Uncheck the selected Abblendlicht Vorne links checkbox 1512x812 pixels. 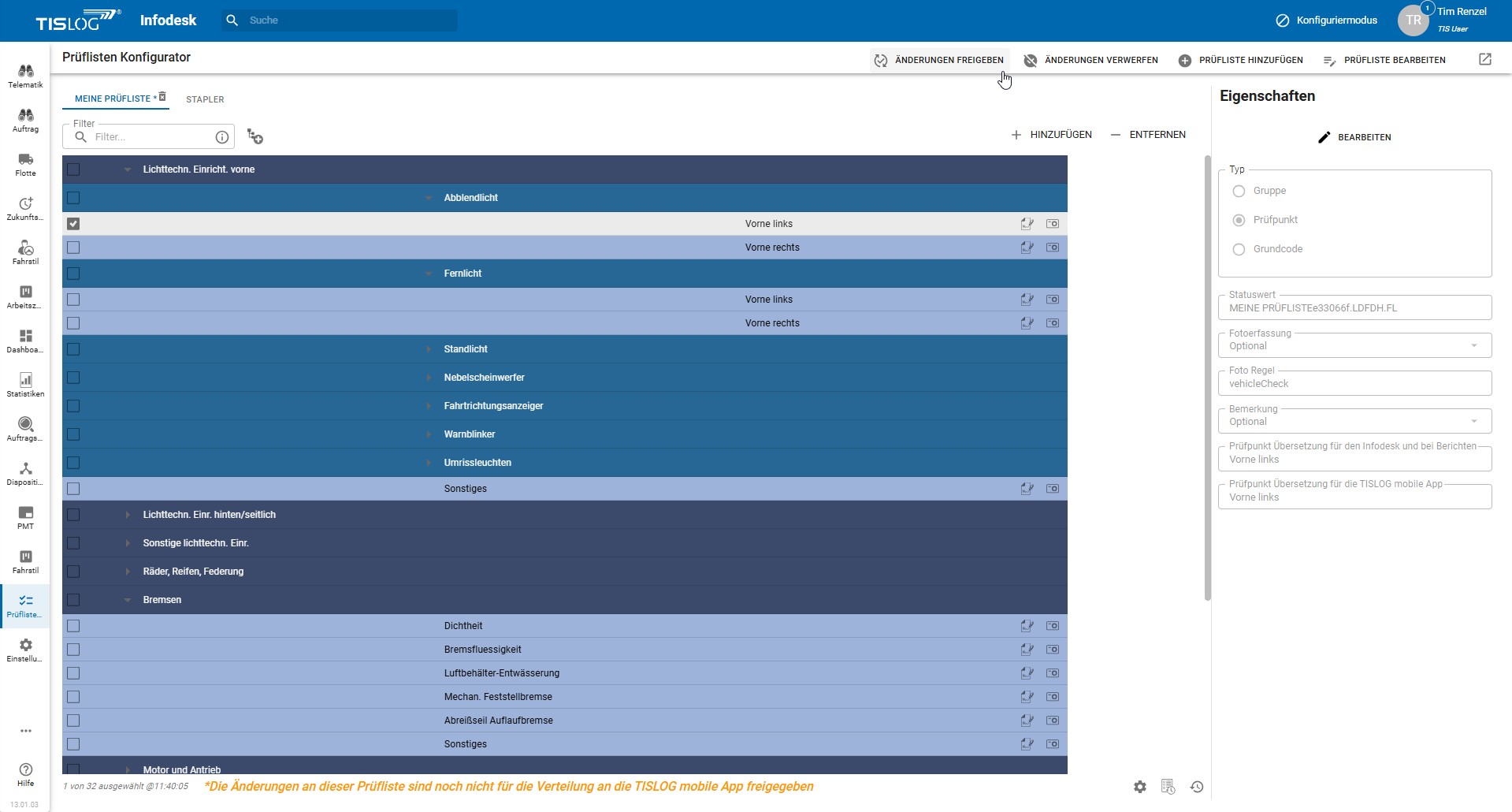click(73, 224)
